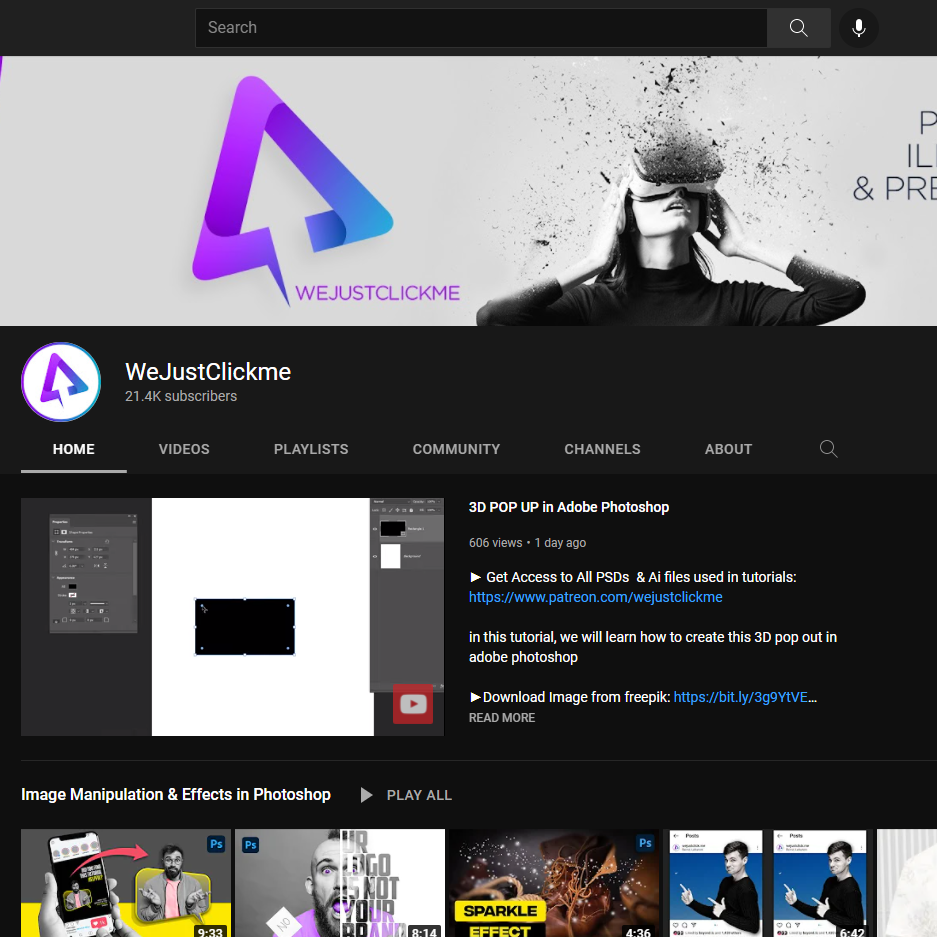Open Image Manipulation & Effects in Photoshop playlist

(176, 794)
